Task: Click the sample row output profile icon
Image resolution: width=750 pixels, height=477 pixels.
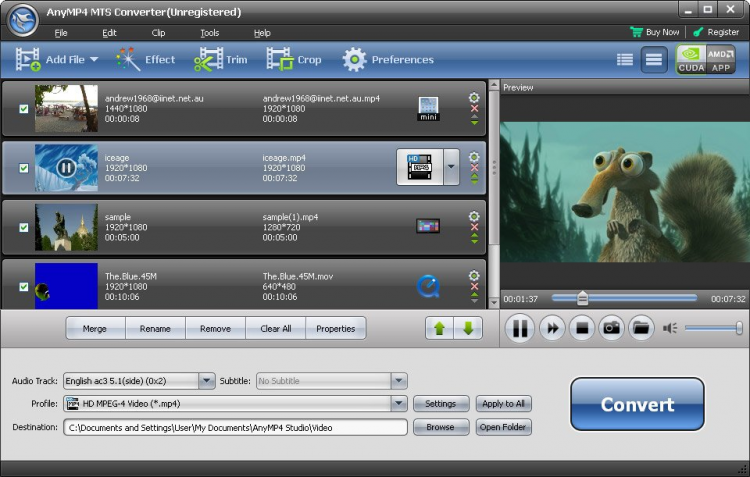Action: (428, 226)
